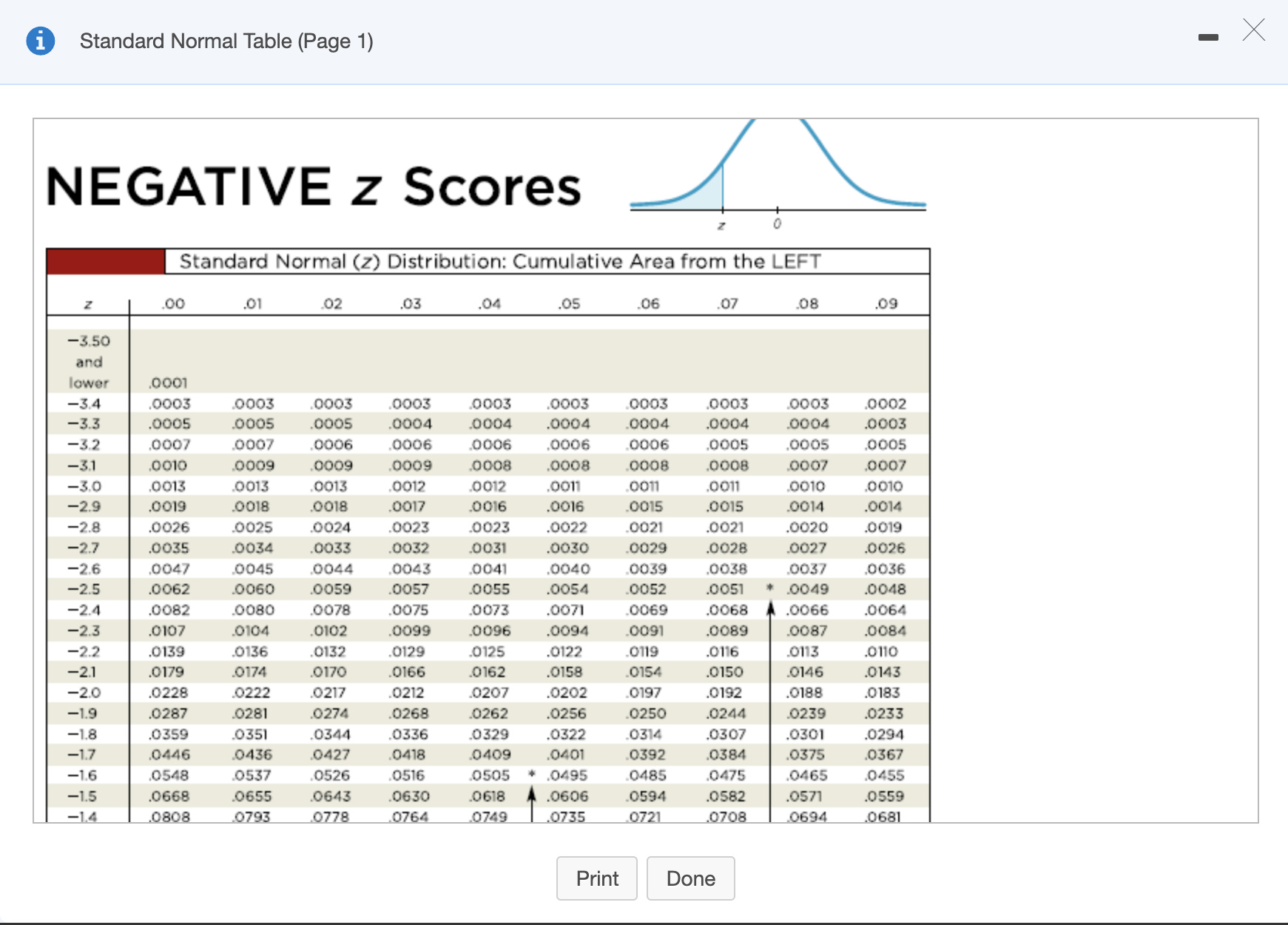Click value .0668 in the −1.5 row
1288x925 pixels.
pos(169,796)
